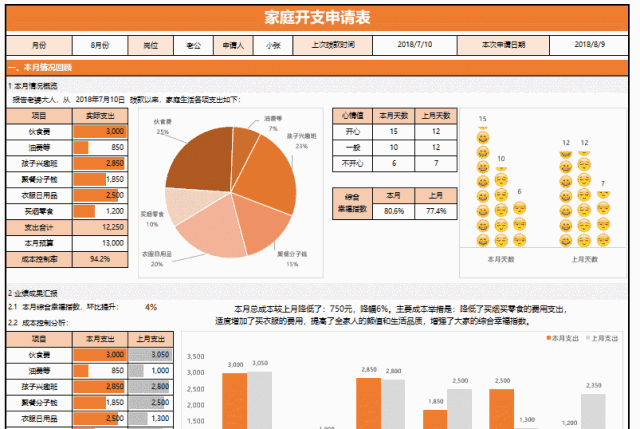This screenshot has height=429, width=640.
Task: Select the 本月预算 value 13,000
Action: [x=100, y=243]
